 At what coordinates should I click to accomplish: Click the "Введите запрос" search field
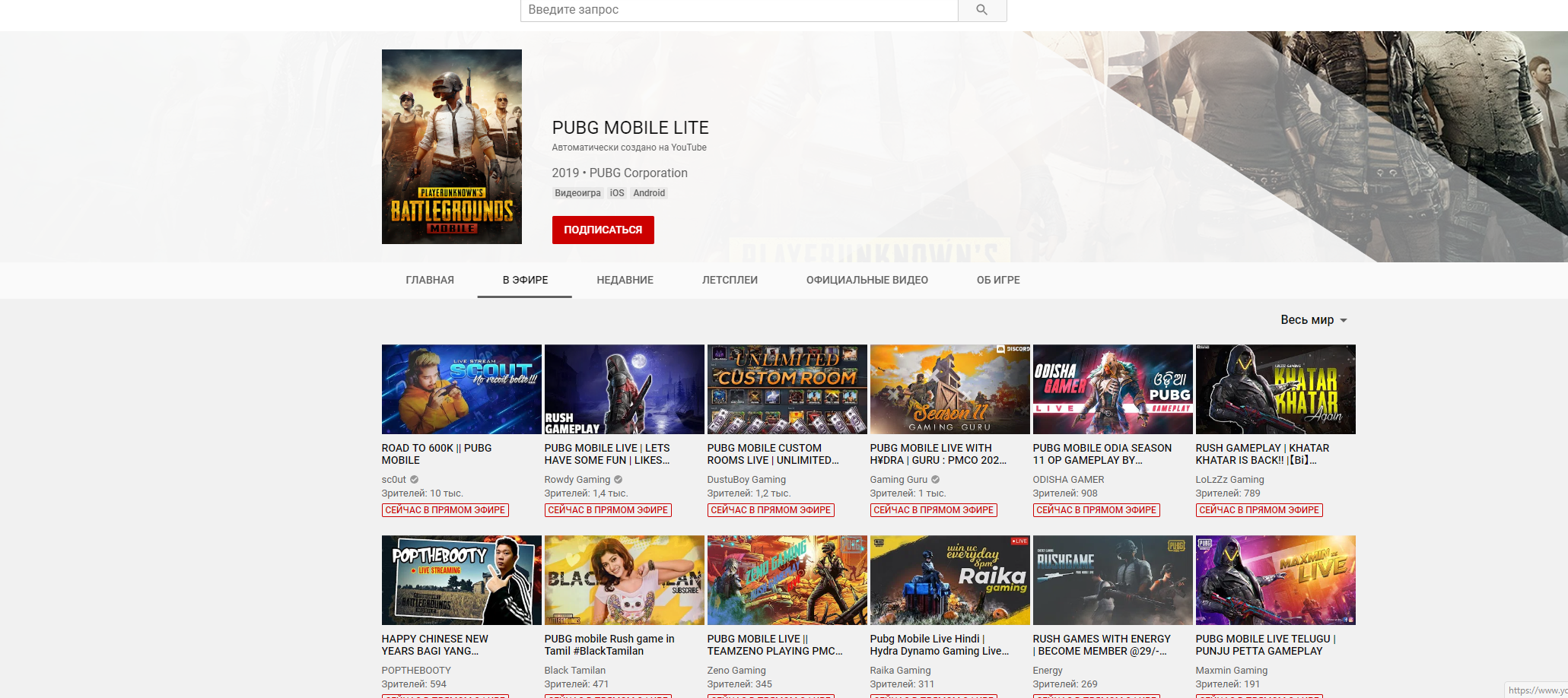pyautogui.click(x=738, y=10)
